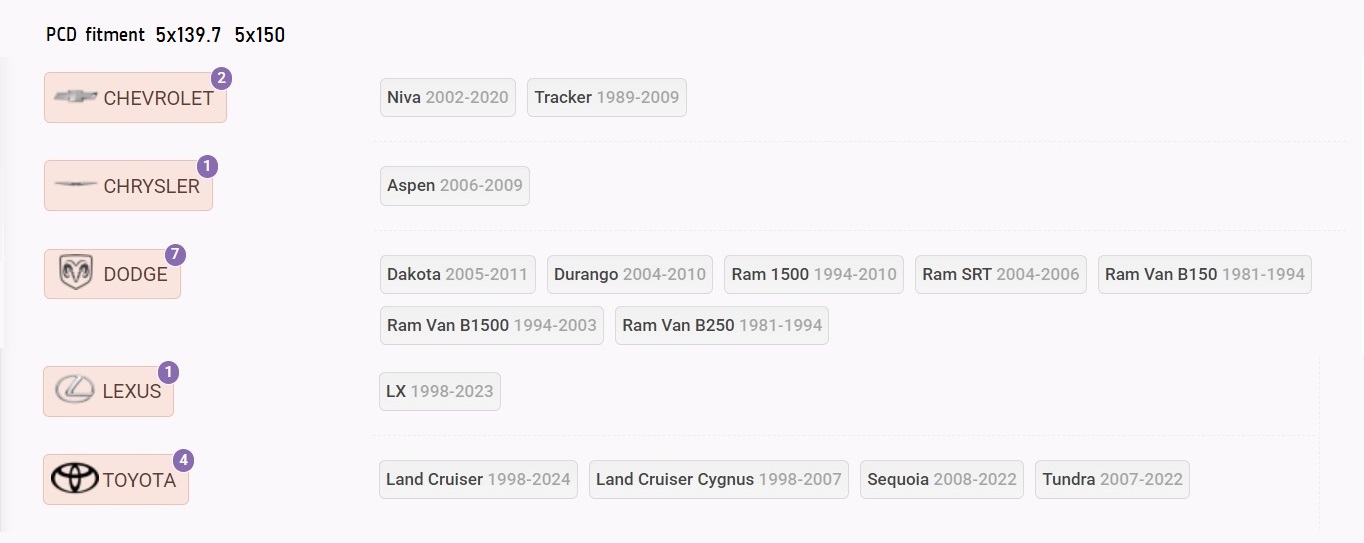
Task: Click the Dodge count badge showing 7
Action: [176, 254]
